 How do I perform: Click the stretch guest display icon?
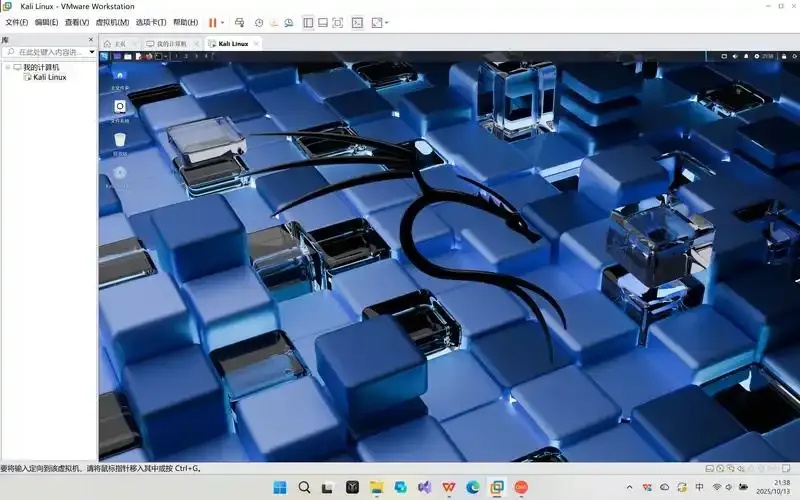[377, 22]
